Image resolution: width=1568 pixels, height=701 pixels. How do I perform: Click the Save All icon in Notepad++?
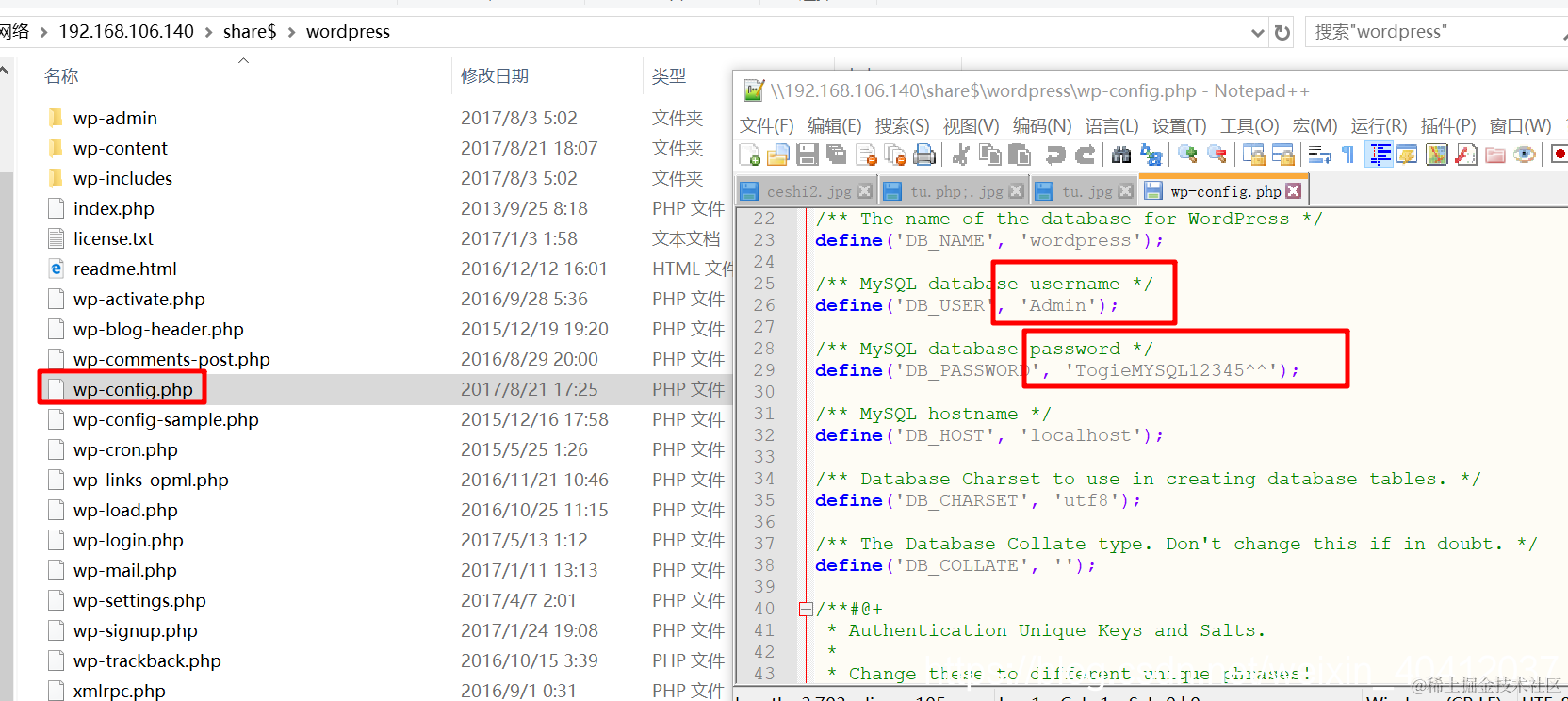coord(836,155)
